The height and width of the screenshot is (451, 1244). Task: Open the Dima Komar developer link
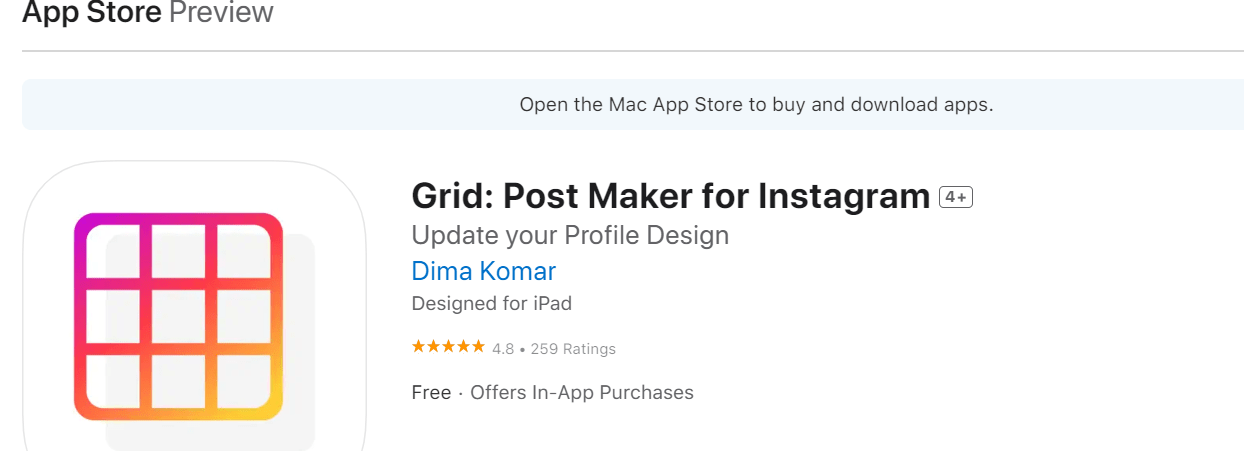[483, 271]
